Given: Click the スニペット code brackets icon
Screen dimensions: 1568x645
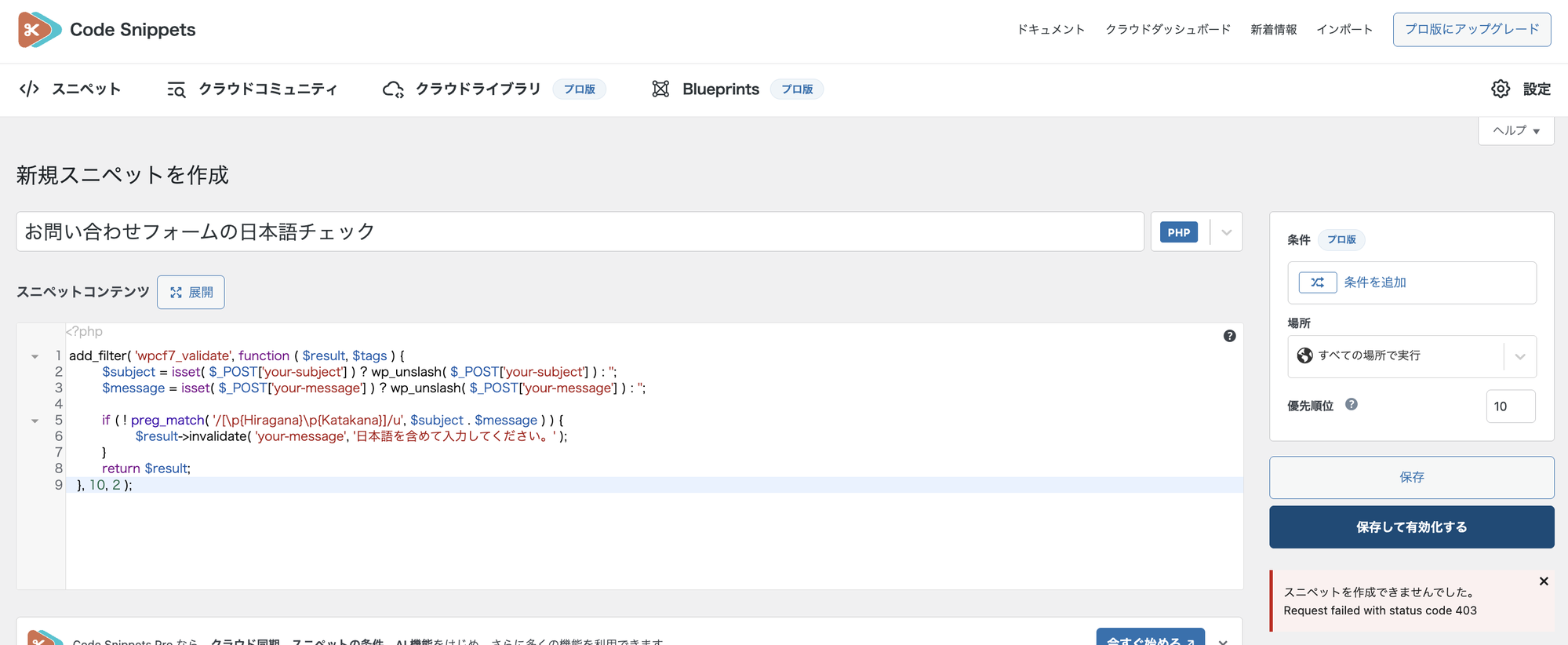Looking at the screenshot, I should pyautogui.click(x=29, y=89).
